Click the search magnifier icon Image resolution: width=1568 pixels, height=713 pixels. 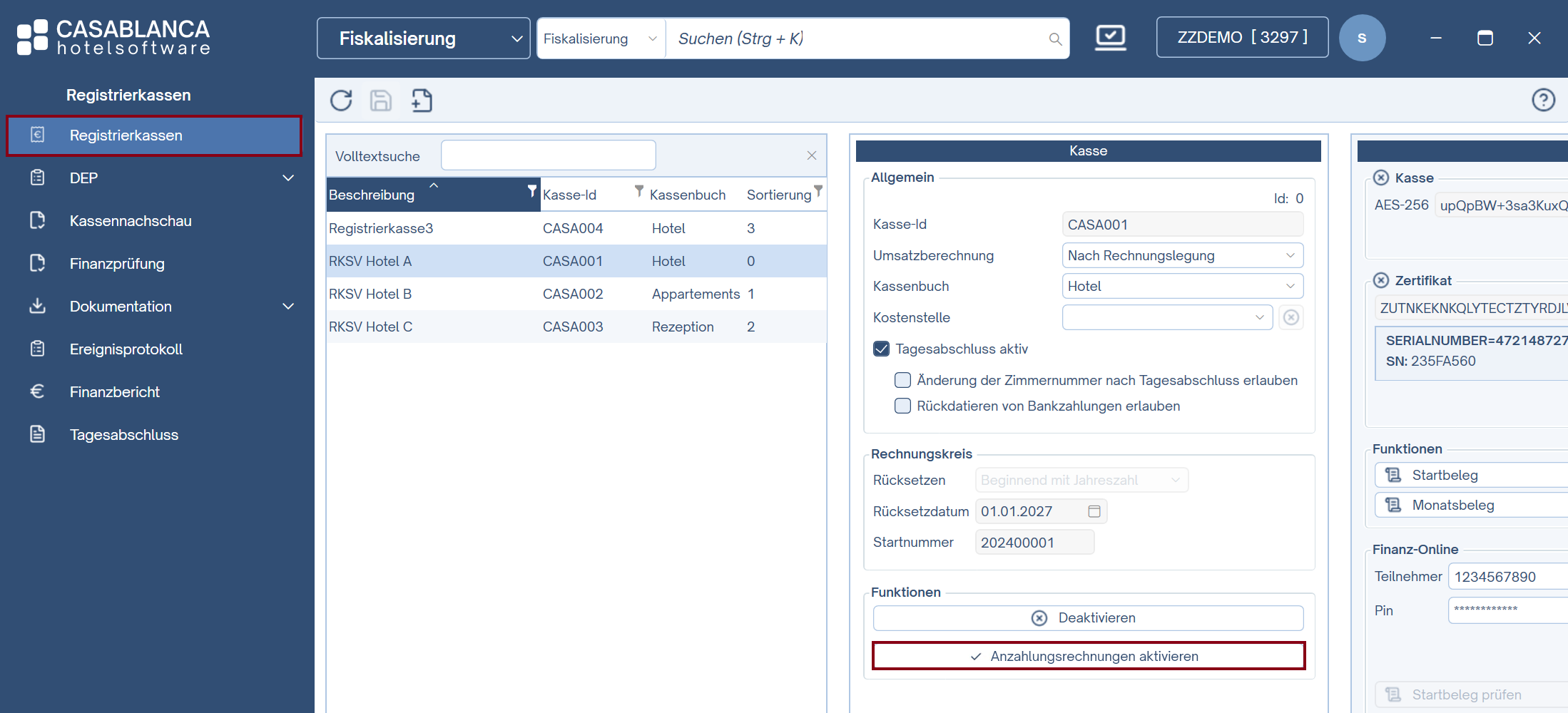pos(1055,39)
